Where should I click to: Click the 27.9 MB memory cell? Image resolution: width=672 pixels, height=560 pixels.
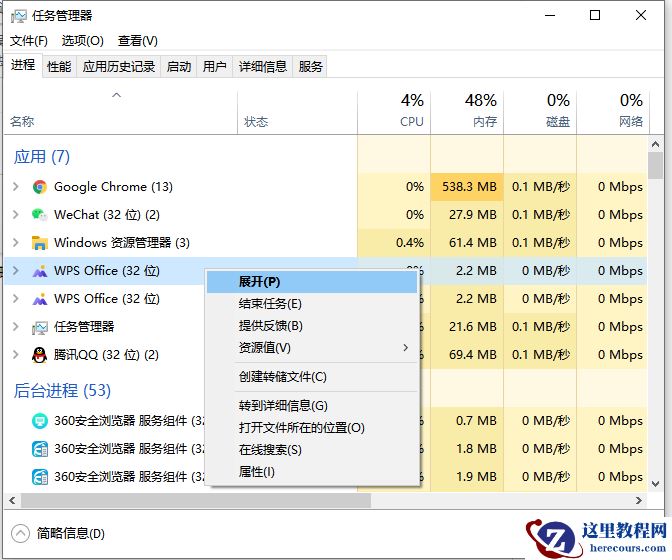coord(467,215)
